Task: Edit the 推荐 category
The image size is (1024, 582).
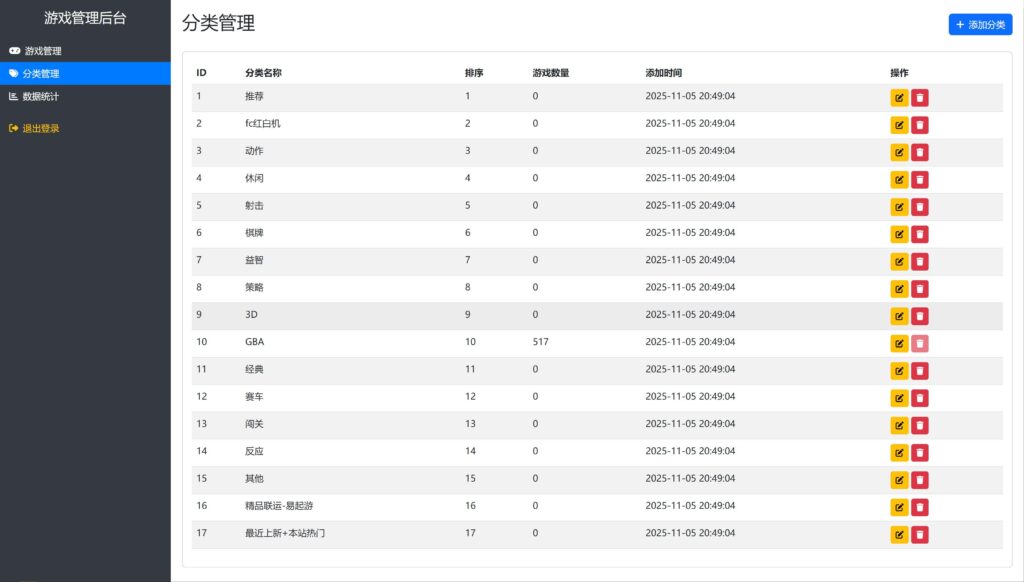Action: 900,96
